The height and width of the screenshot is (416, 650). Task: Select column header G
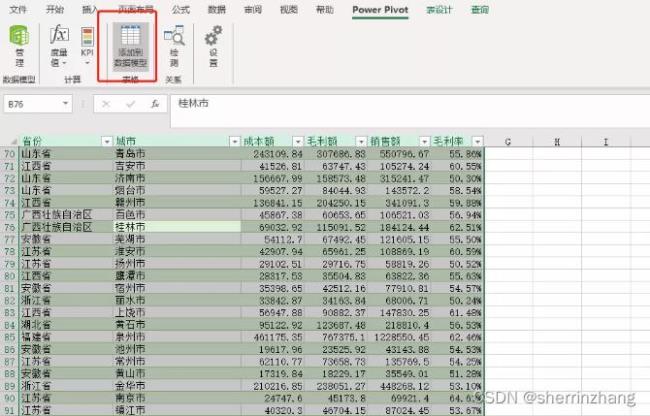click(508, 142)
